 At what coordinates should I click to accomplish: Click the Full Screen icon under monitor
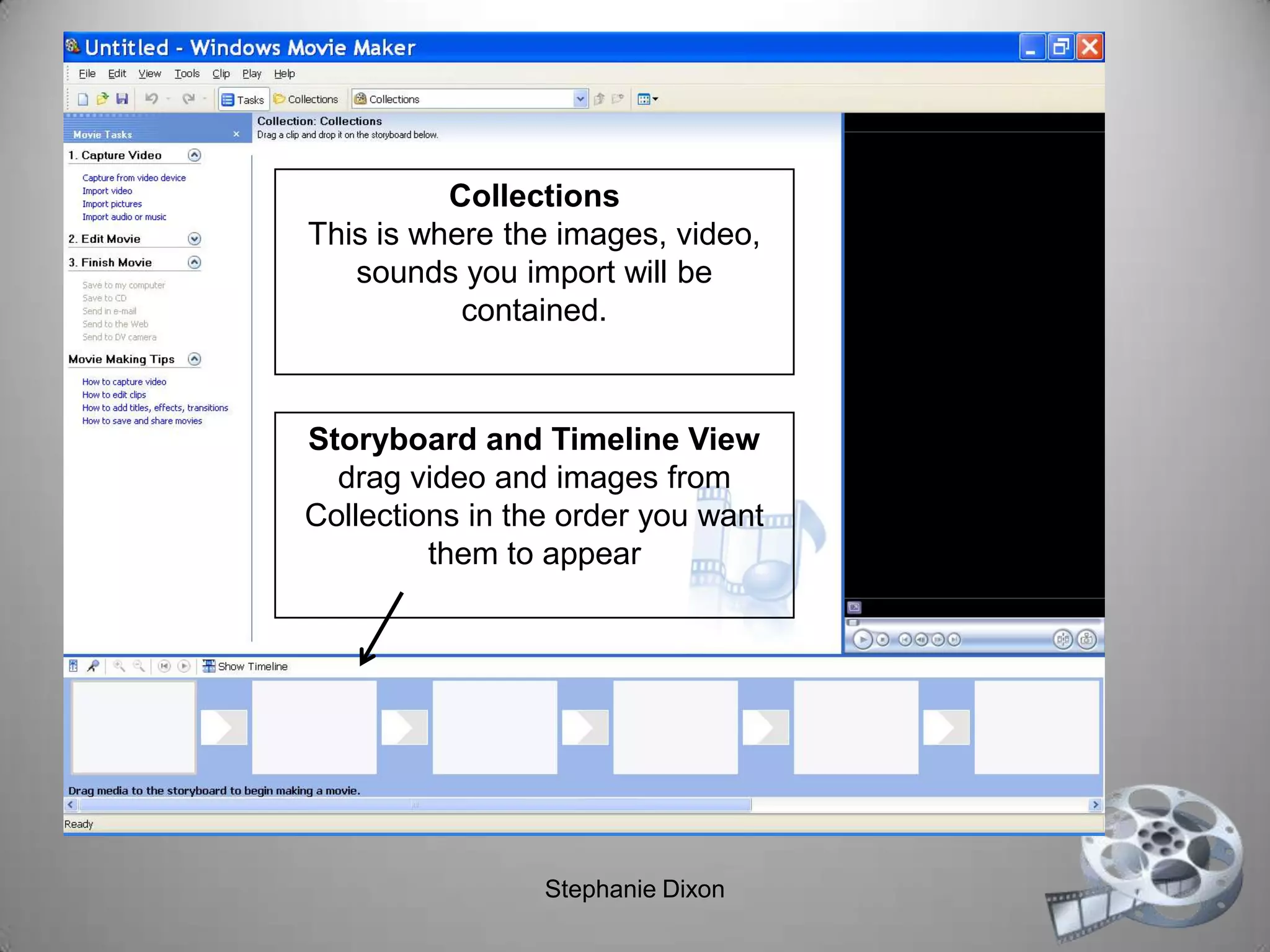coord(854,607)
